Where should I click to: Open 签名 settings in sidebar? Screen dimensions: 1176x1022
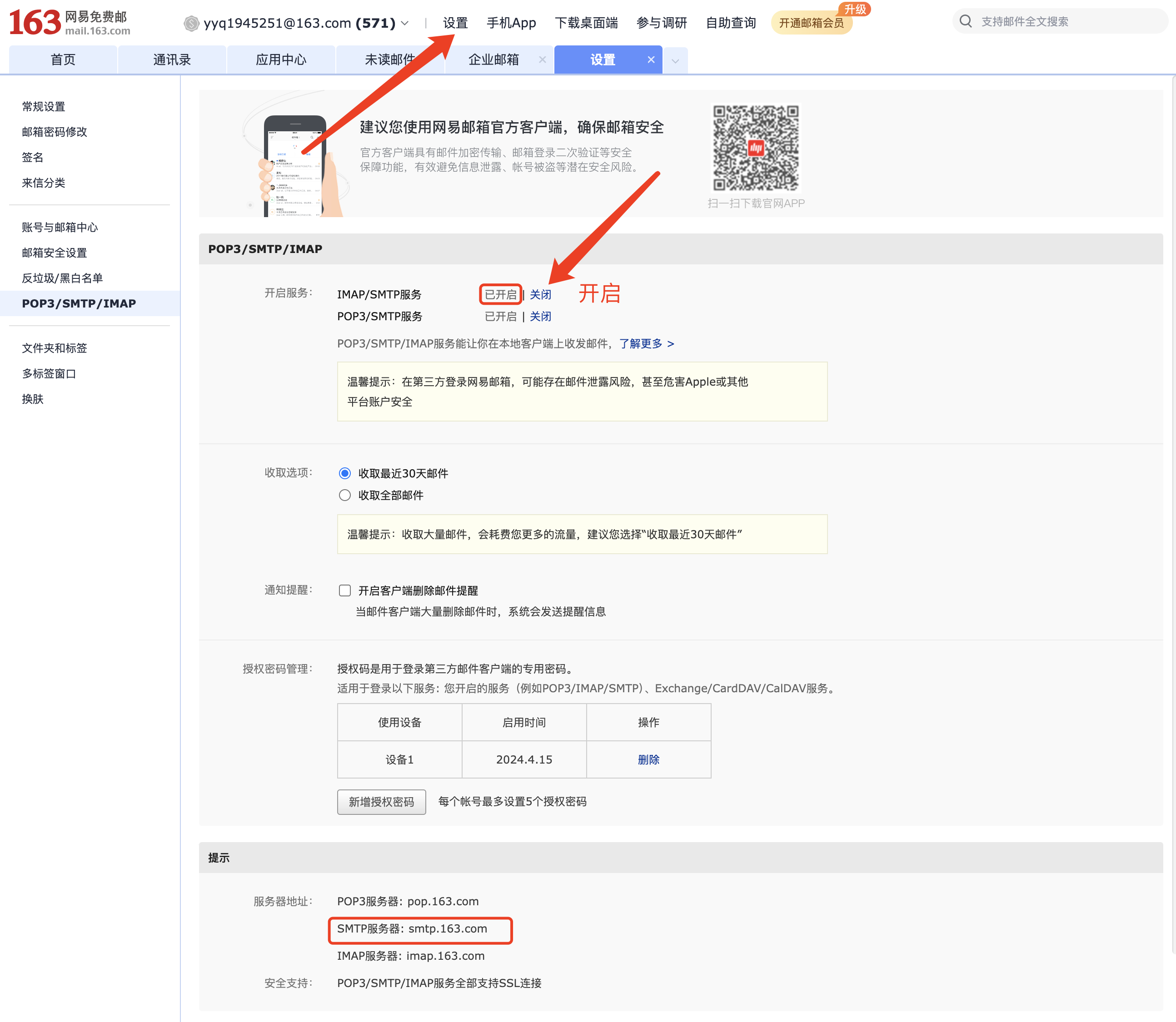point(33,158)
